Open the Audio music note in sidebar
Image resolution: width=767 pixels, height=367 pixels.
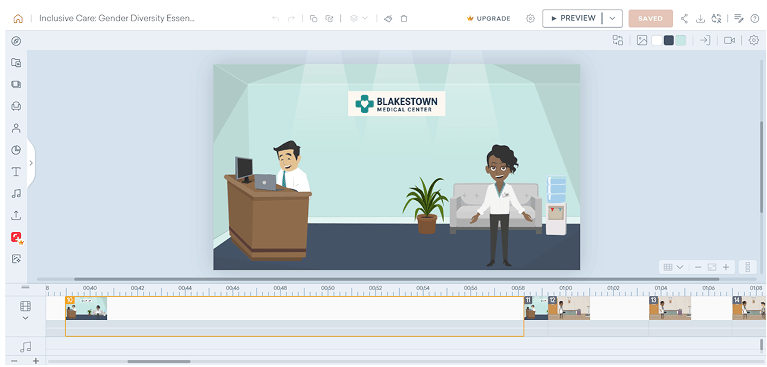click(16, 193)
